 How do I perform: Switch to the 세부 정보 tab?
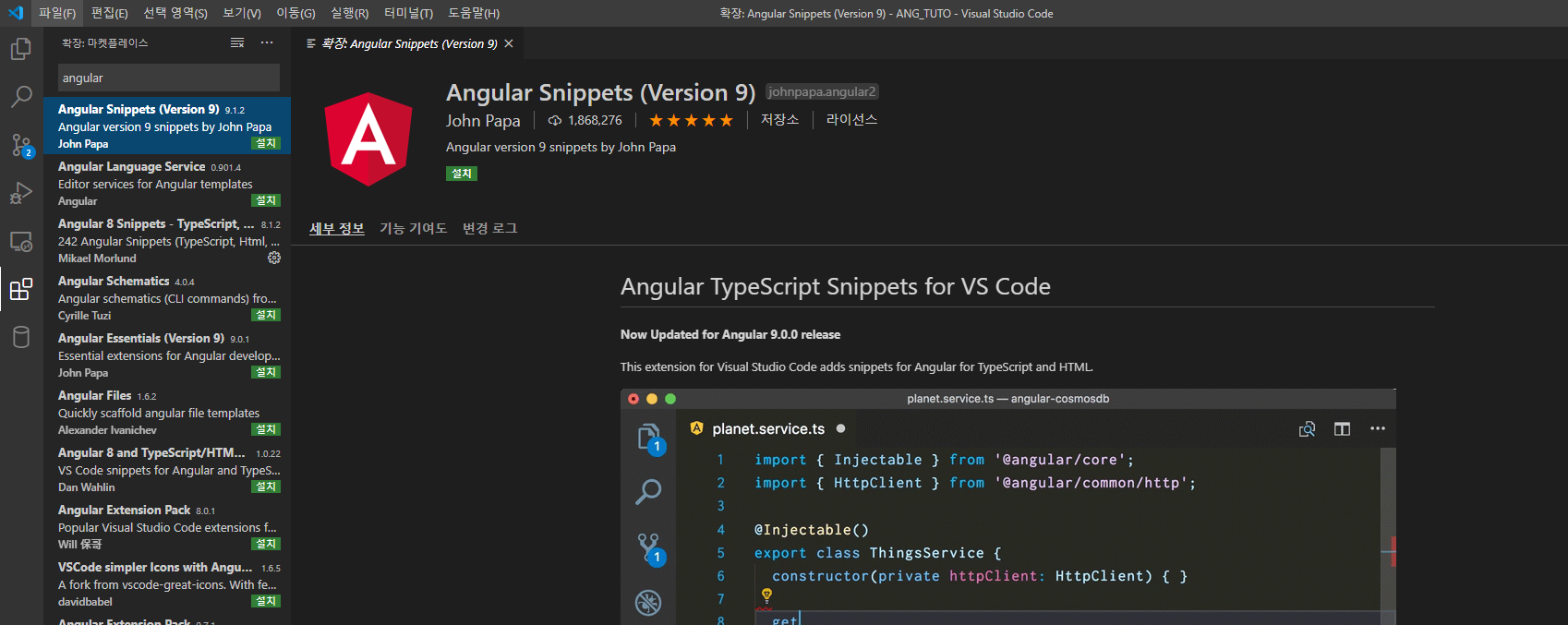337,228
